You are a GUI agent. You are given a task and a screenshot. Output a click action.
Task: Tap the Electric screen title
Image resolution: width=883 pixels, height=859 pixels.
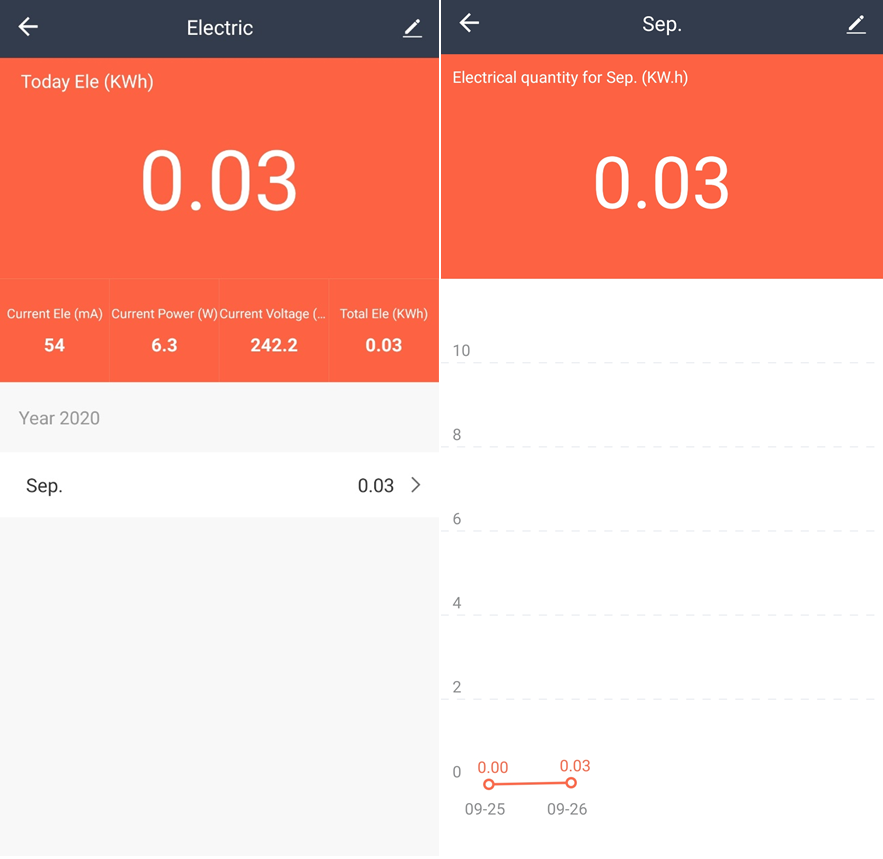[x=220, y=28]
